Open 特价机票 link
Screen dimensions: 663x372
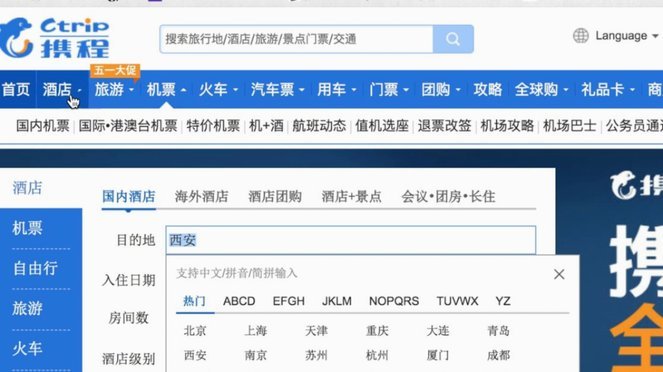pos(213,126)
